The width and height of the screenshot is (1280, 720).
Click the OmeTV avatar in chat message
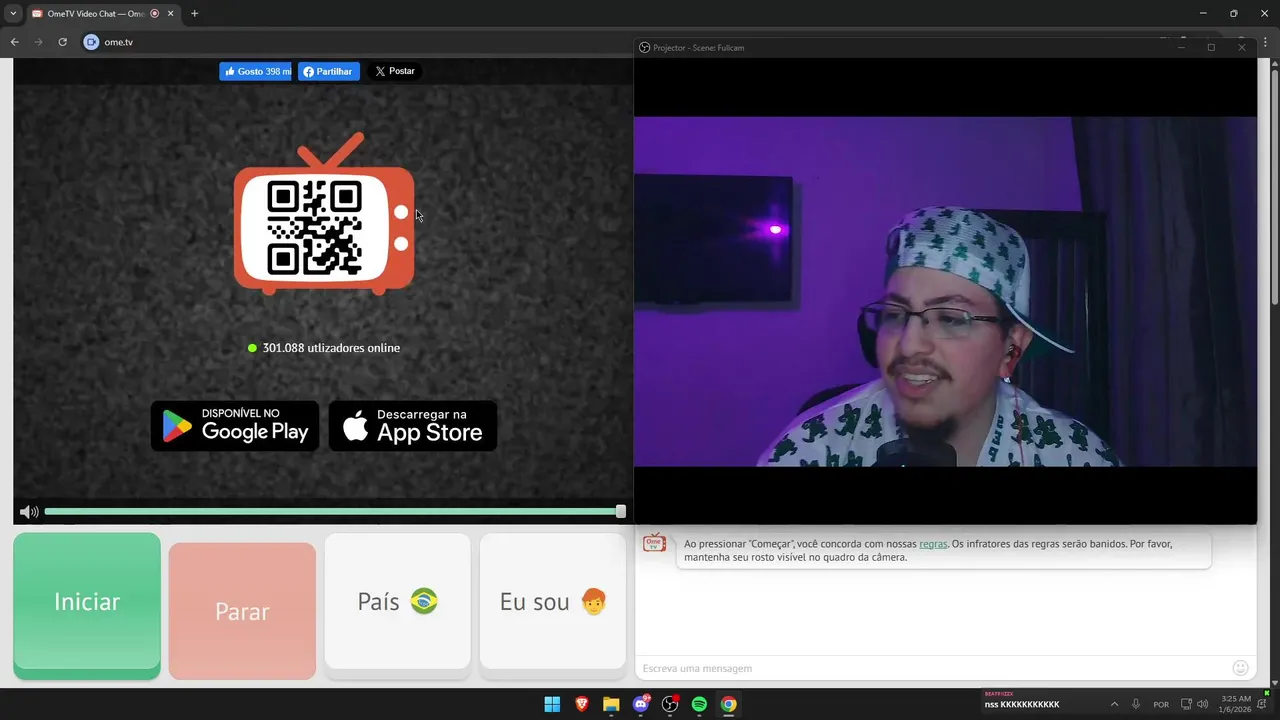(x=654, y=542)
